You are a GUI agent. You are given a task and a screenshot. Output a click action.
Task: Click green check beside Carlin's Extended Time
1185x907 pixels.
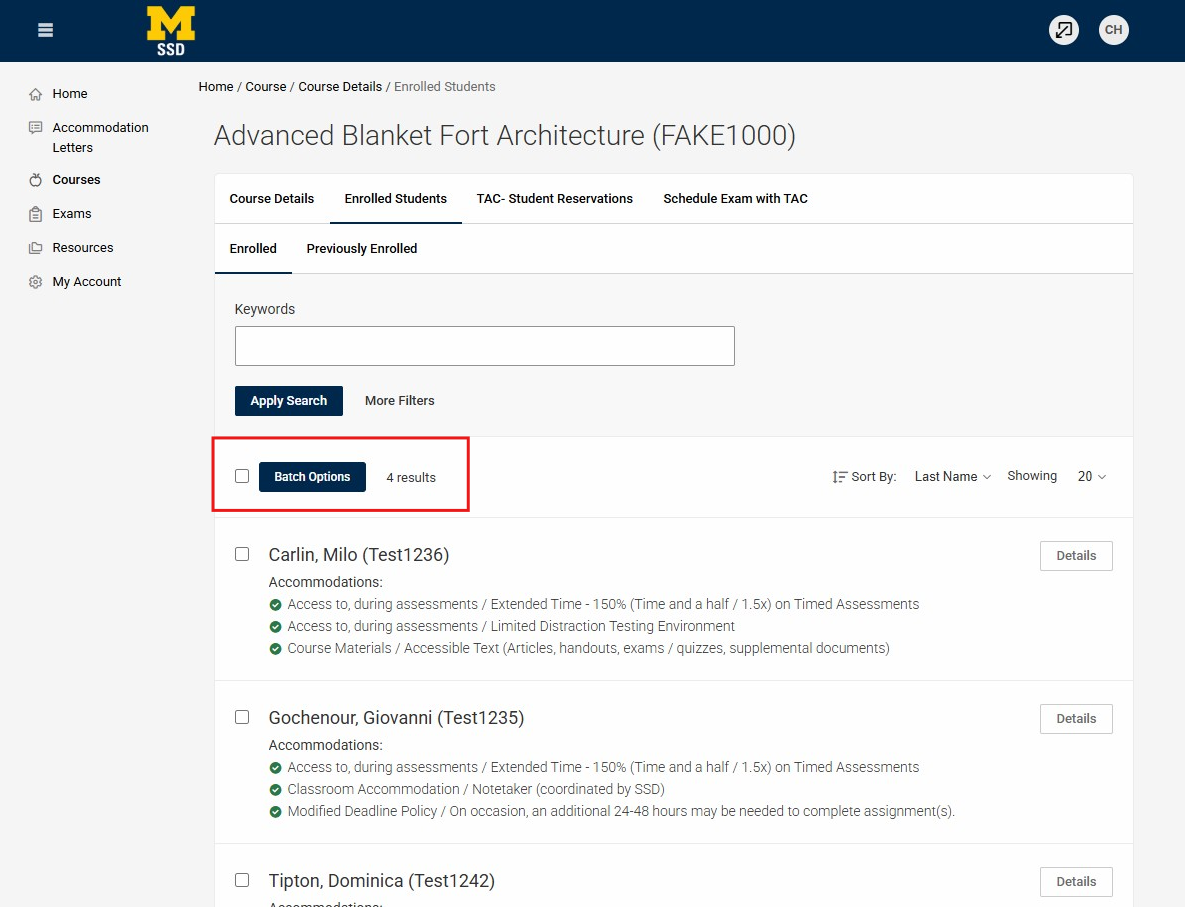[x=275, y=605]
